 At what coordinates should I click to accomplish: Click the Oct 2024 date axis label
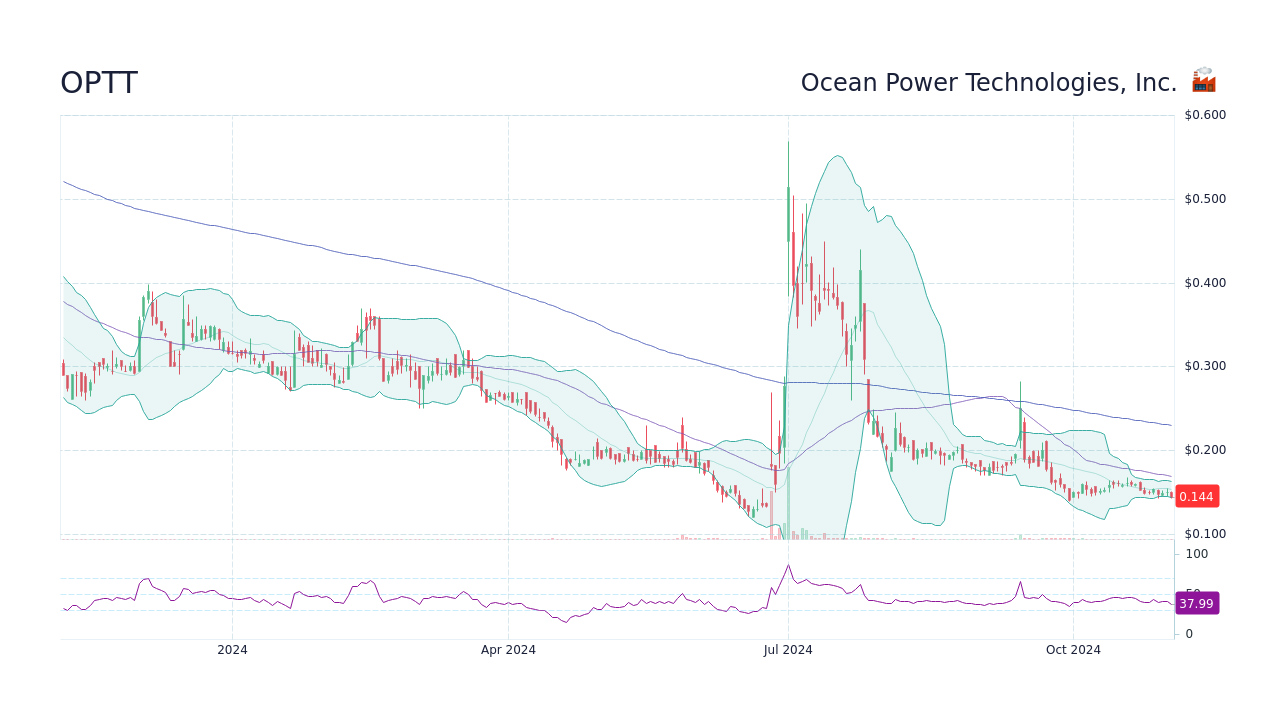click(1073, 650)
